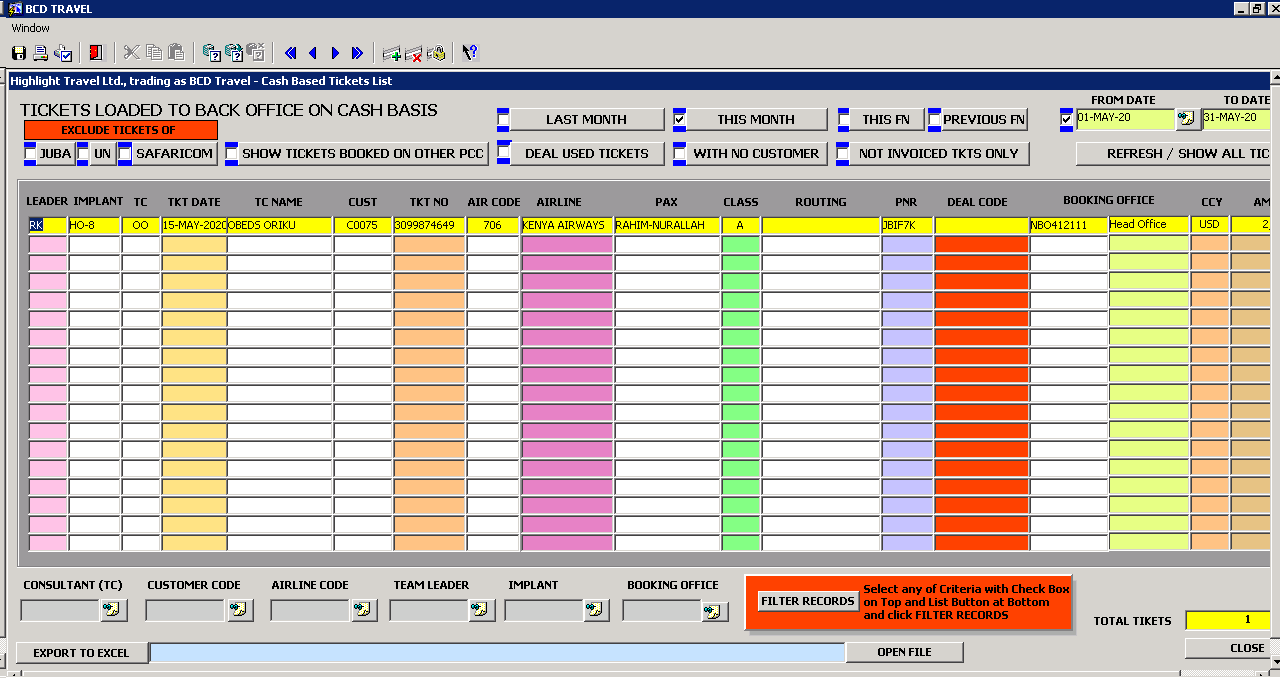Click the red Exit door icon
Screen dimensions: 1280x678
click(x=96, y=53)
